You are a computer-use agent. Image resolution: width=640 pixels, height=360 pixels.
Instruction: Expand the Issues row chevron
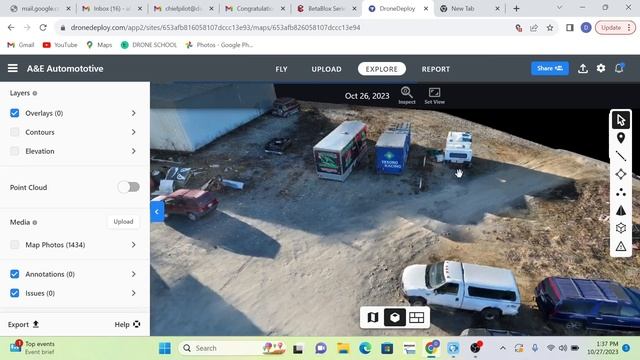[x=133, y=293]
